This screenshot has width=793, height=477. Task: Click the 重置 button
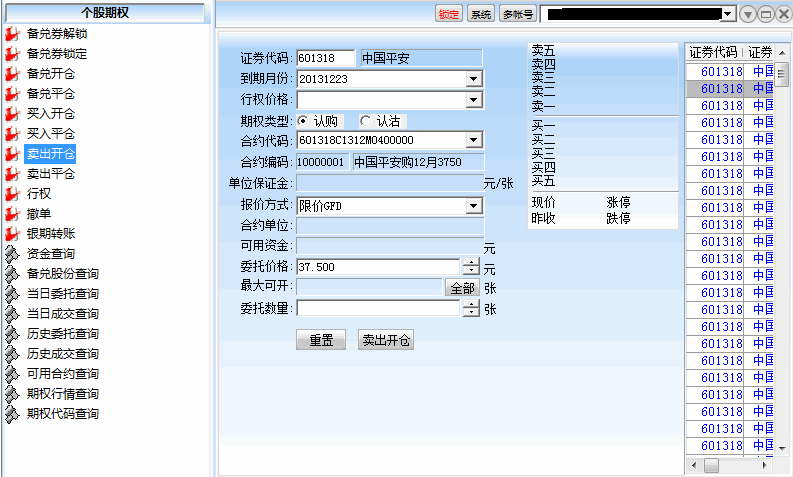(321, 340)
